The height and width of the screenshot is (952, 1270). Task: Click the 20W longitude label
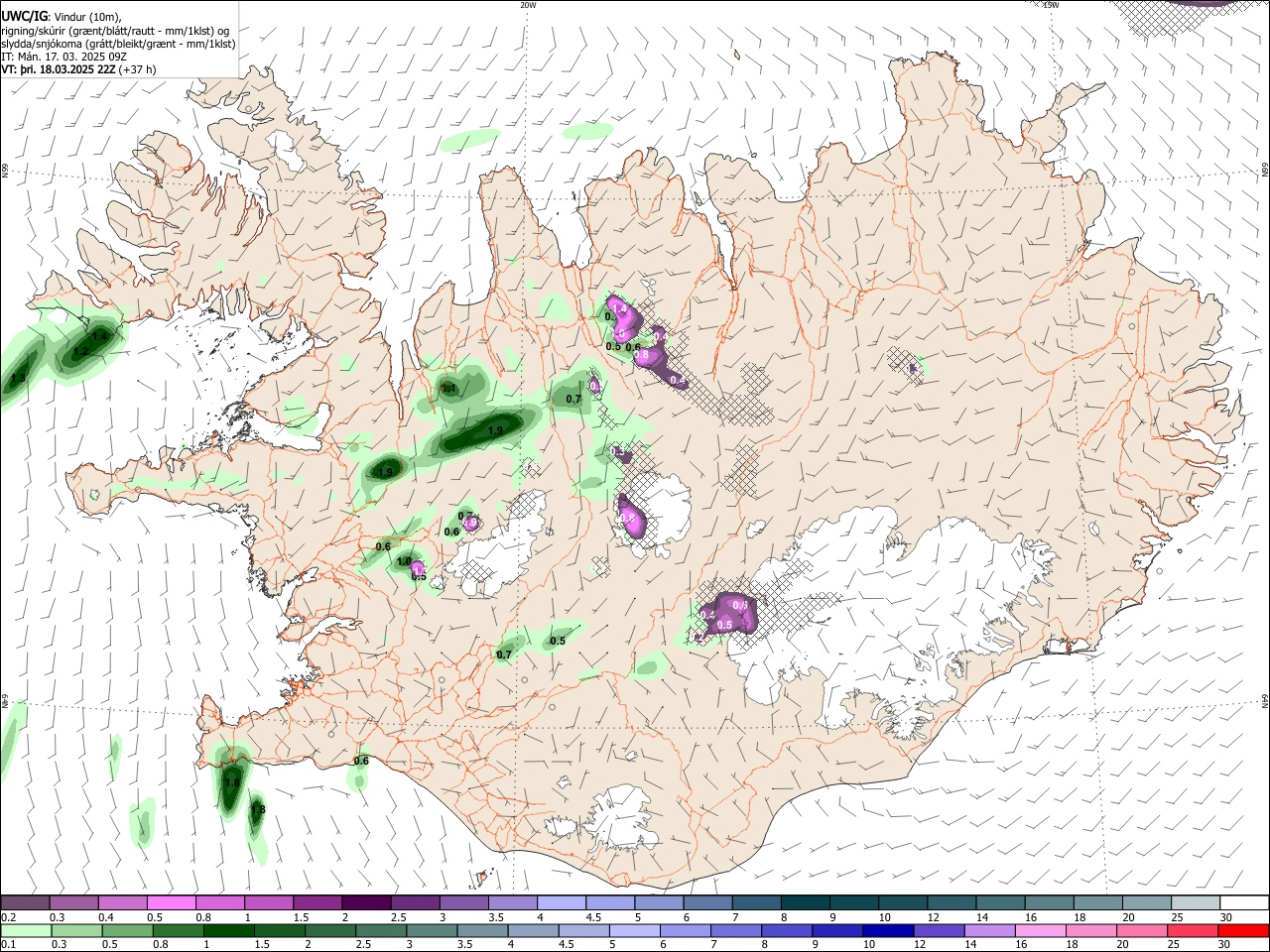528,5
